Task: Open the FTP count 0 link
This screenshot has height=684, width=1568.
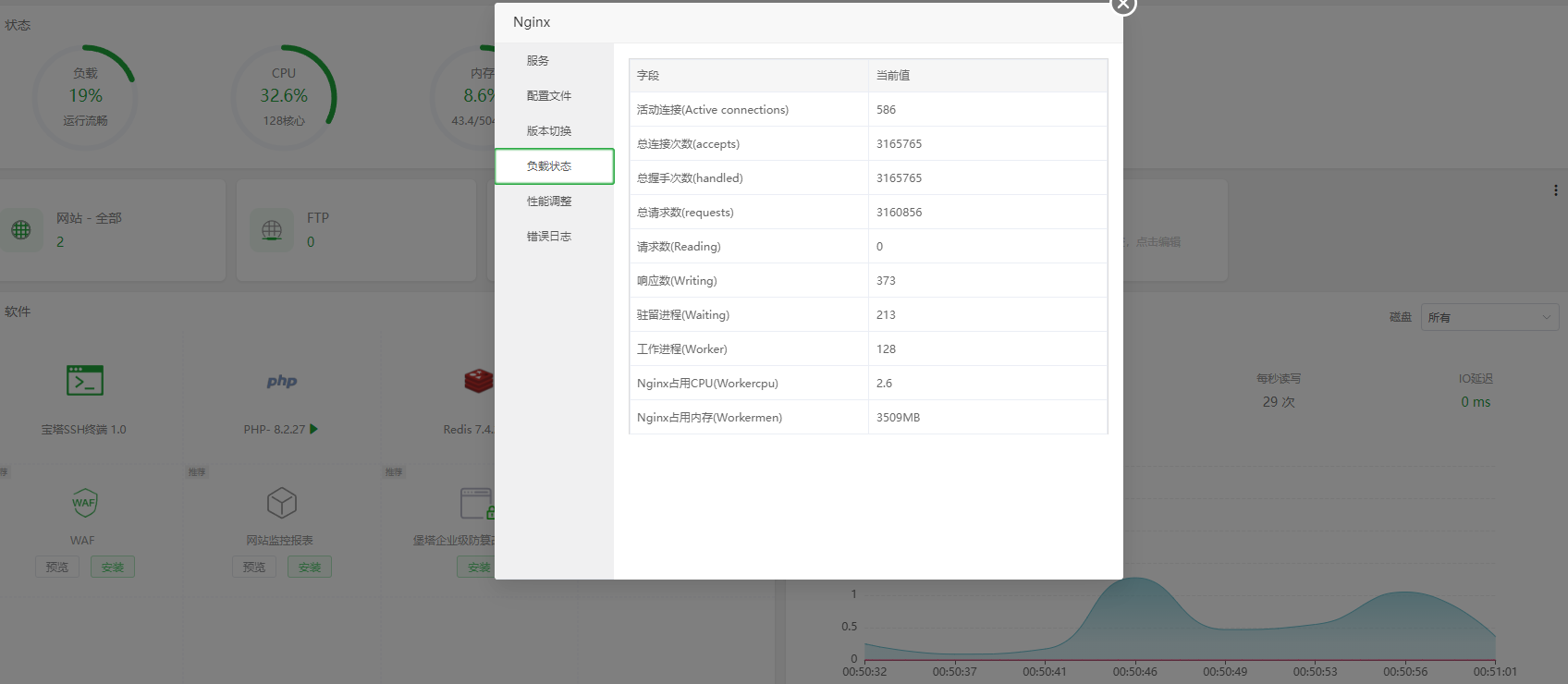Action: [311, 242]
